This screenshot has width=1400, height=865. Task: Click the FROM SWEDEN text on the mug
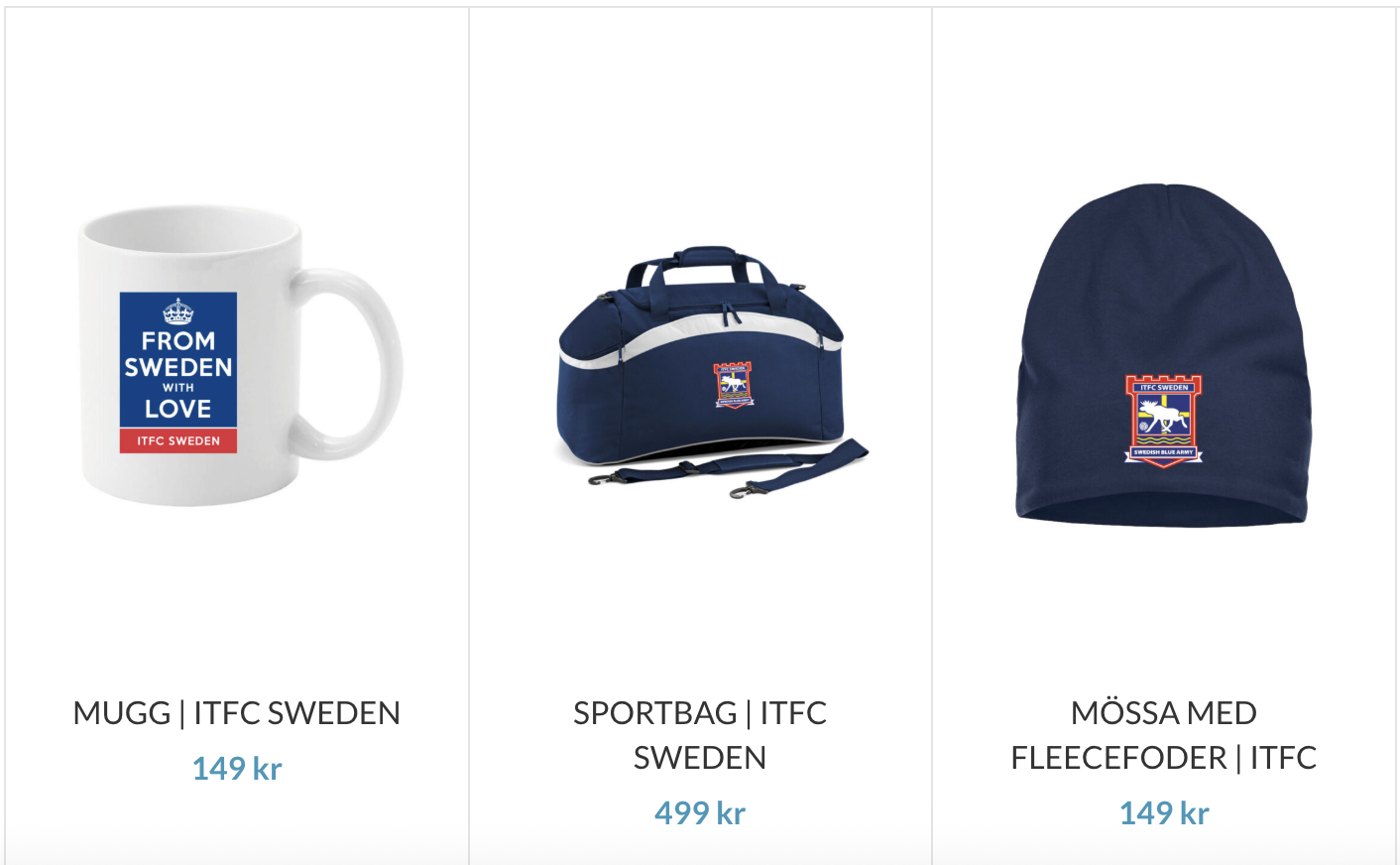(x=178, y=354)
